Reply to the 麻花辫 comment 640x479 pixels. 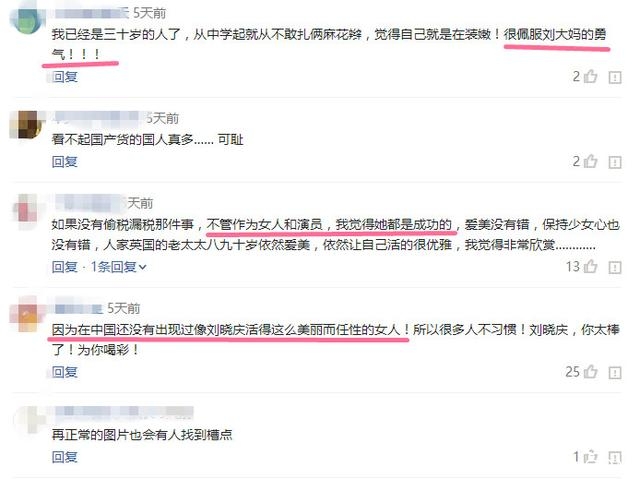tap(64, 76)
